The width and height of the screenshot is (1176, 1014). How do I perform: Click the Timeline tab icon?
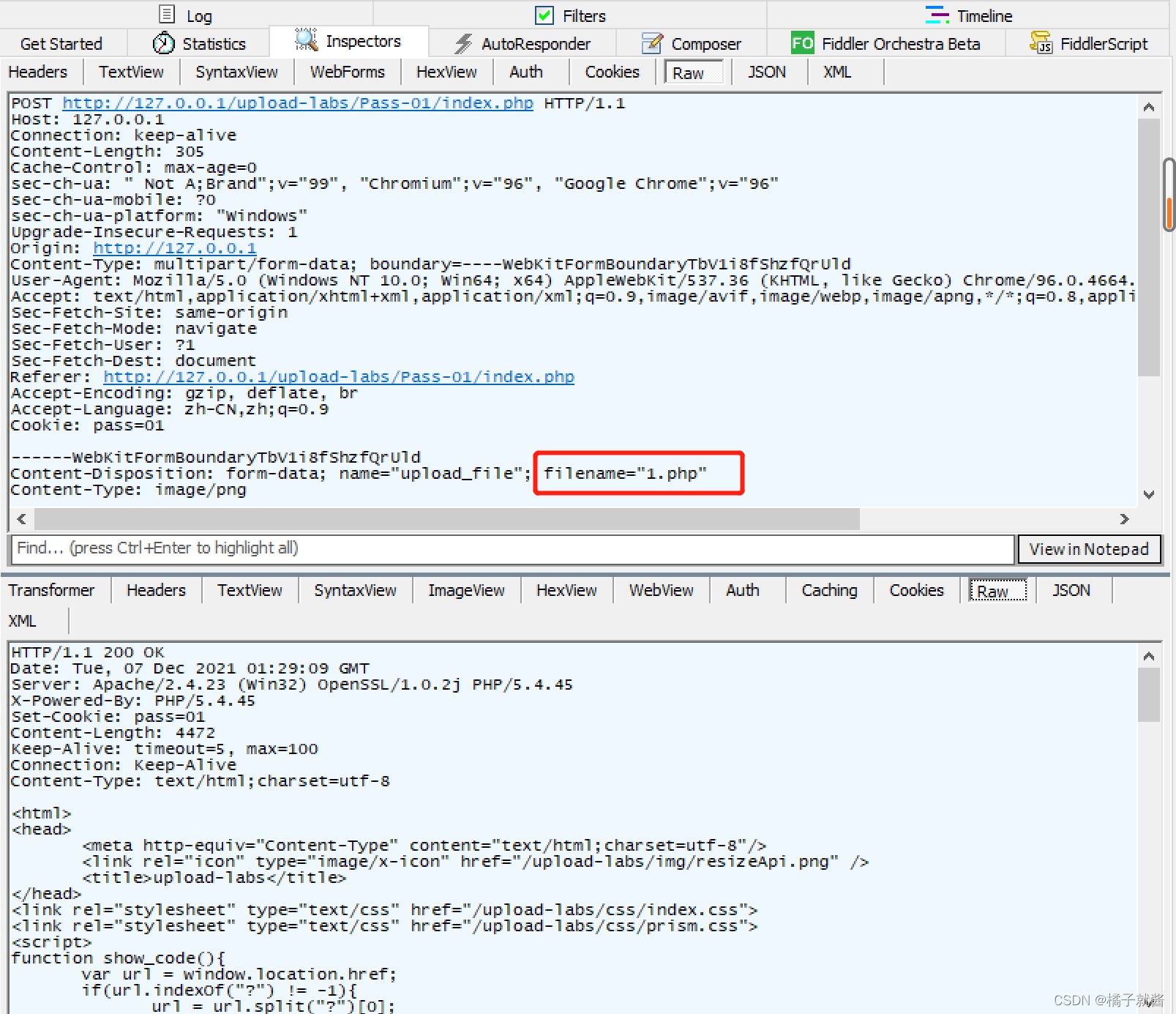[x=937, y=15]
